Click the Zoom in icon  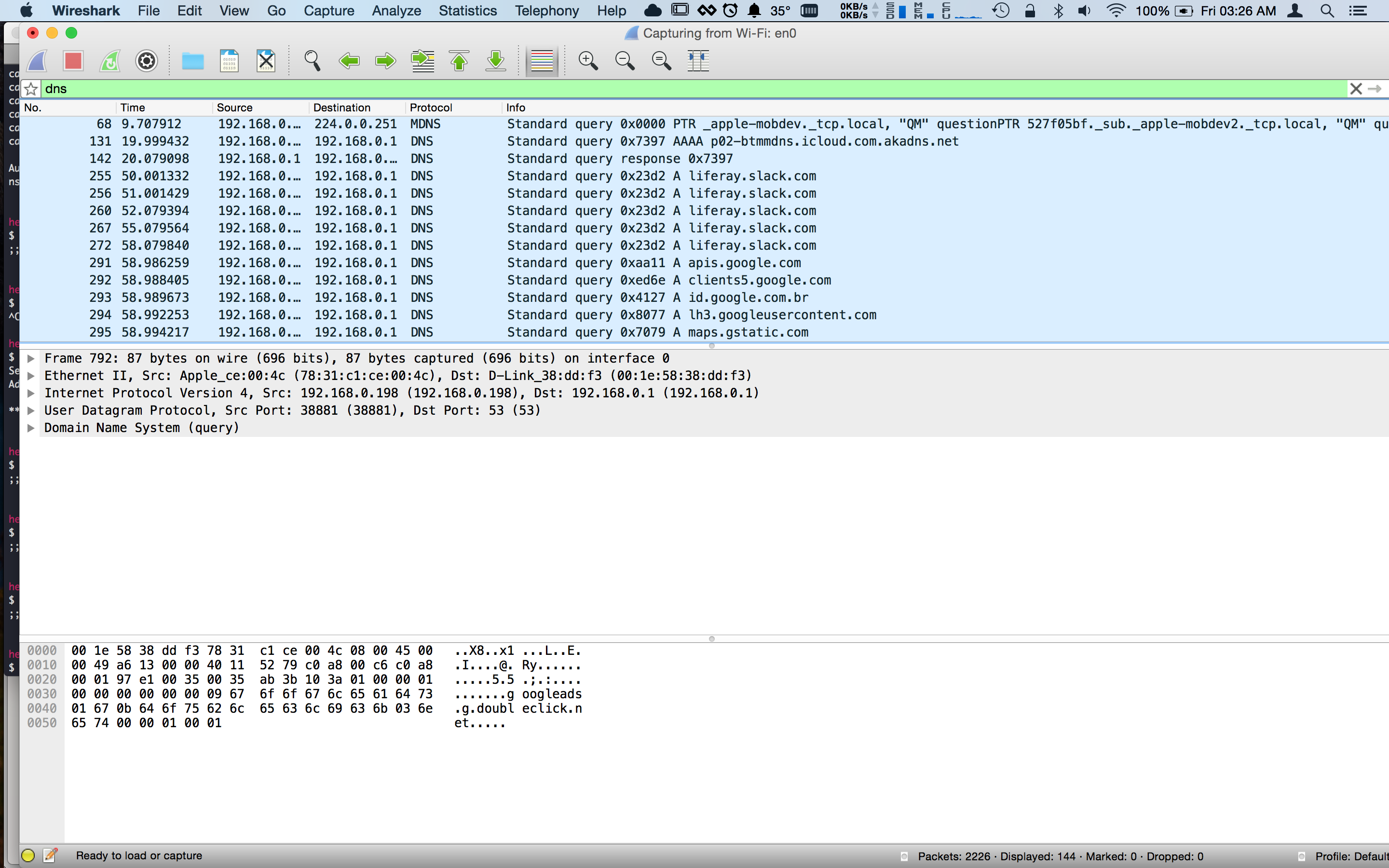pyautogui.click(x=588, y=61)
